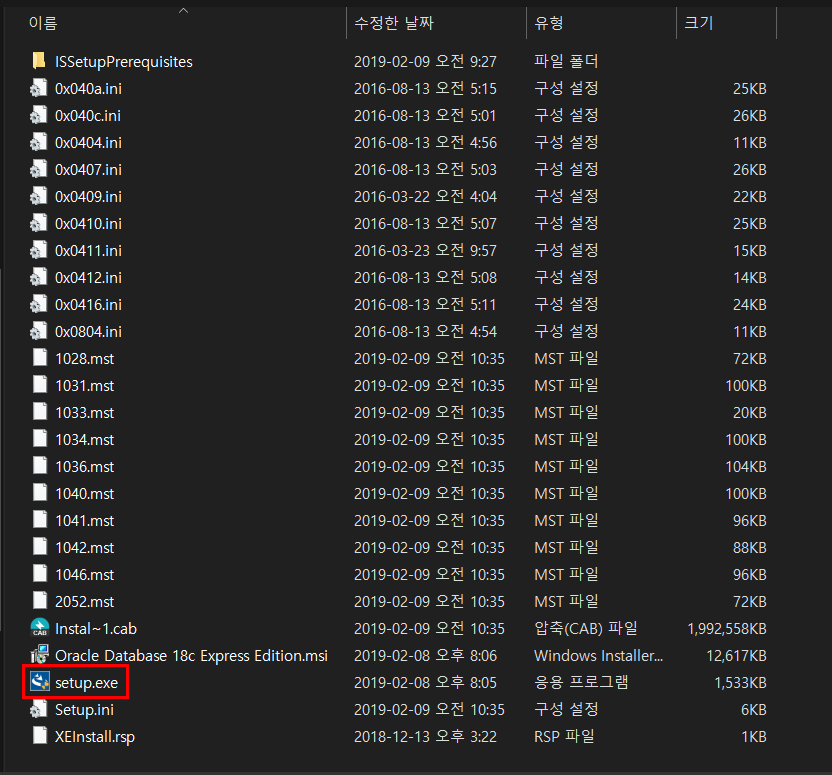Sort by the 유형 column header
Image resolution: width=832 pixels, height=775 pixels.
pyautogui.click(x=549, y=23)
